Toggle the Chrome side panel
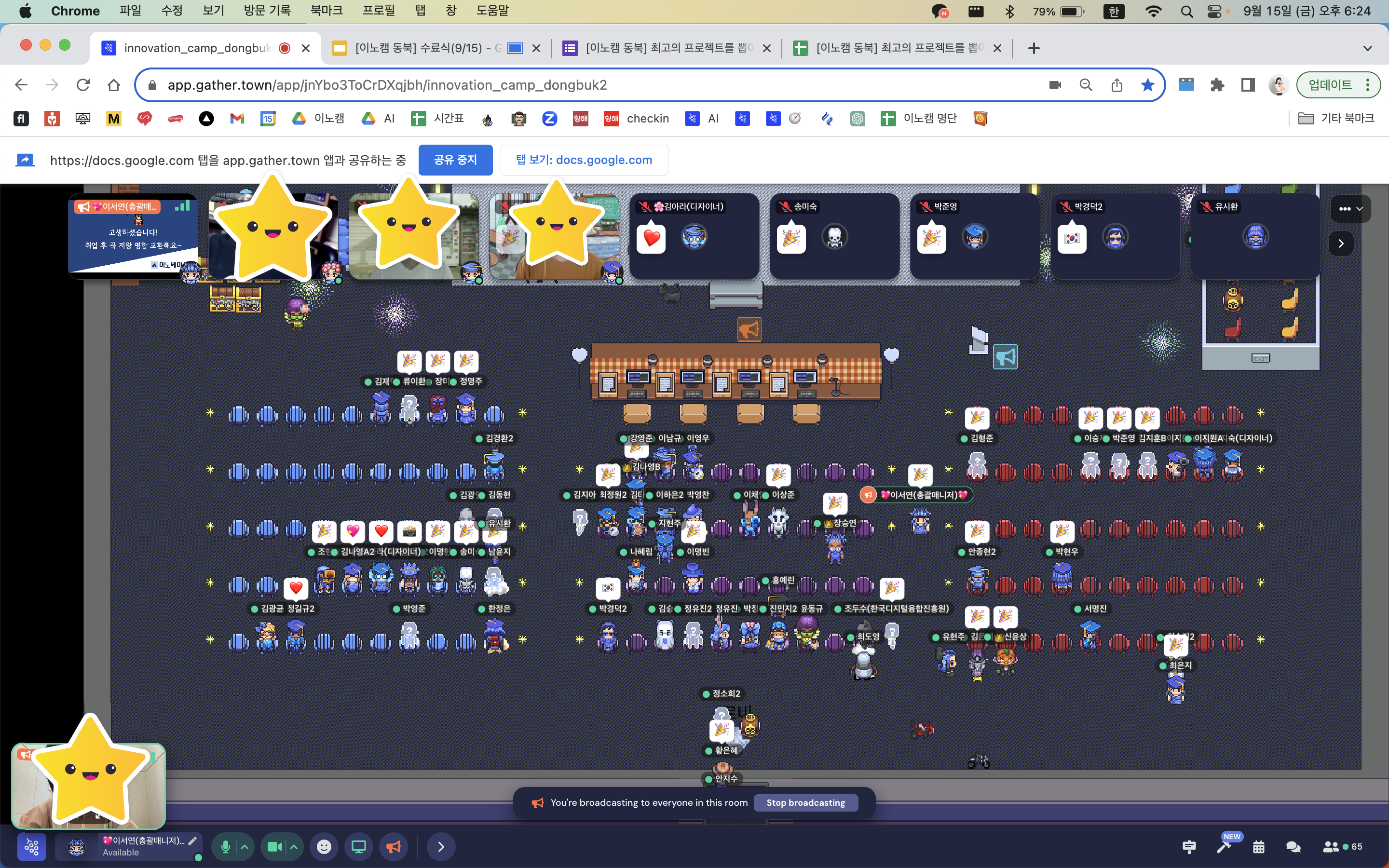This screenshot has height=868, width=1389. [x=1248, y=85]
